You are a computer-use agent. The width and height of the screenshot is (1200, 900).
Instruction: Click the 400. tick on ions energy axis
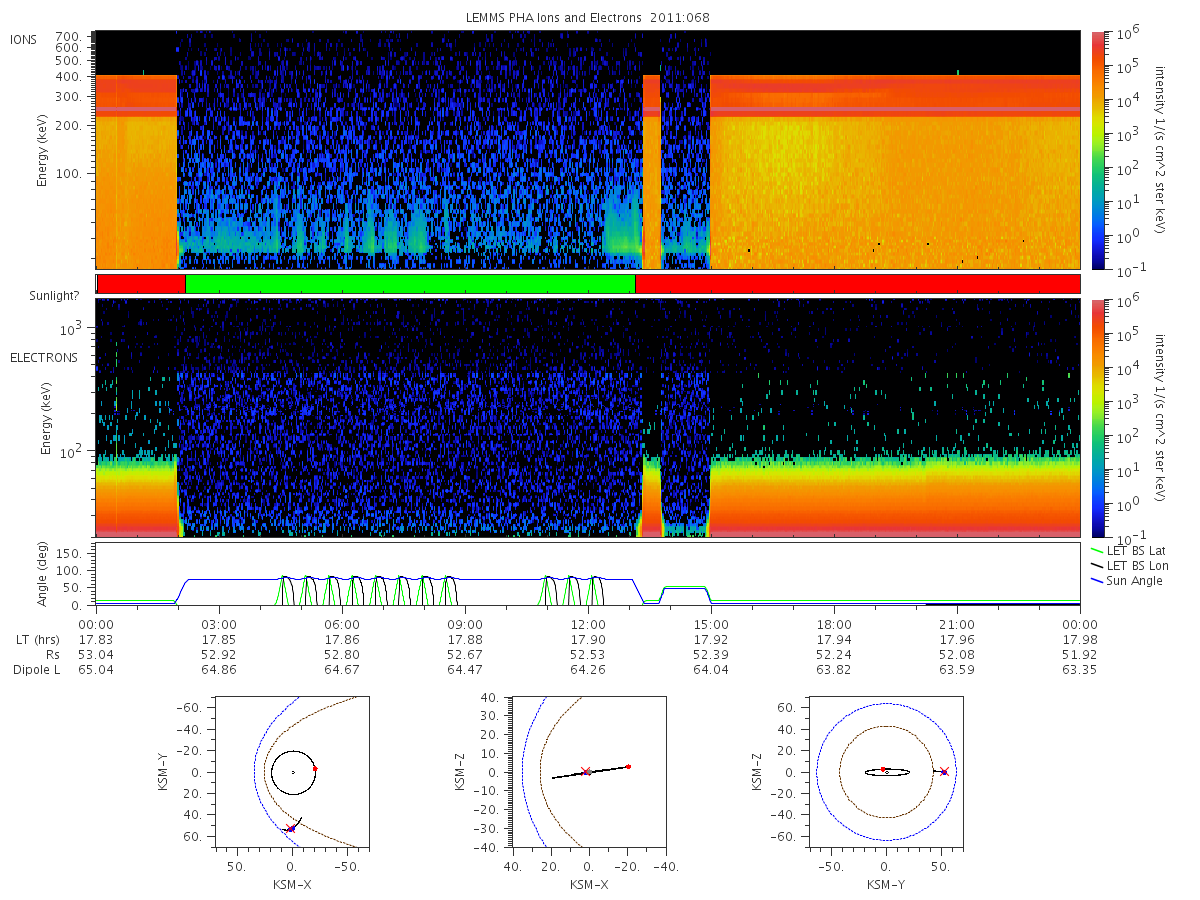click(68, 76)
